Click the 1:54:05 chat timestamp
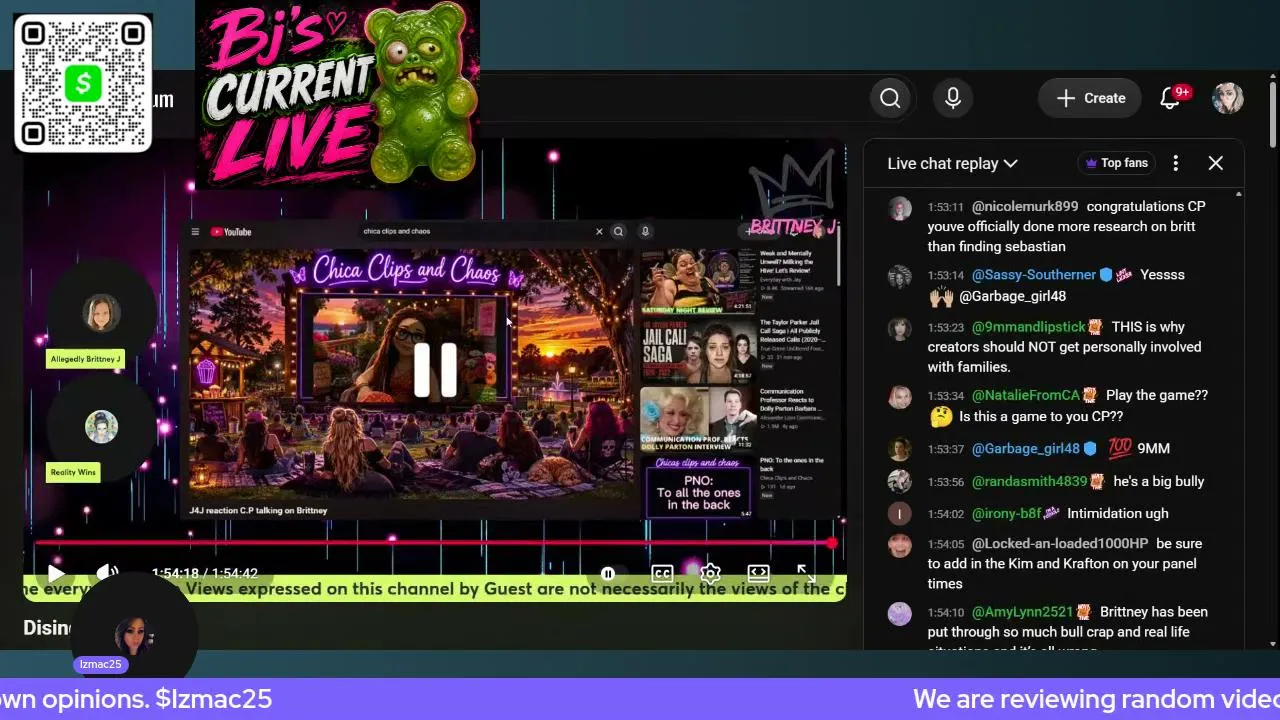Screen dimensions: 1280x720 [945, 544]
